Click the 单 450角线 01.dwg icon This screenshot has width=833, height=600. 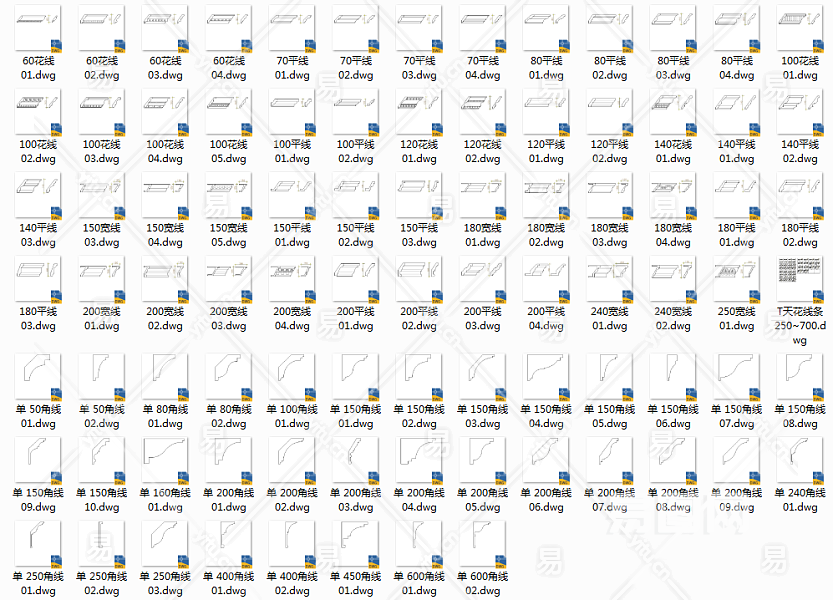[356, 544]
